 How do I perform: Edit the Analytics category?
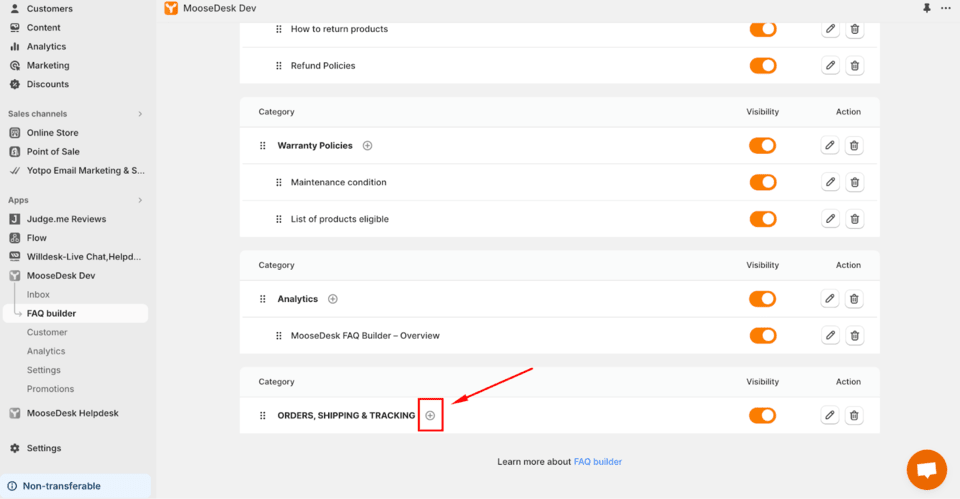click(x=830, y=299)
